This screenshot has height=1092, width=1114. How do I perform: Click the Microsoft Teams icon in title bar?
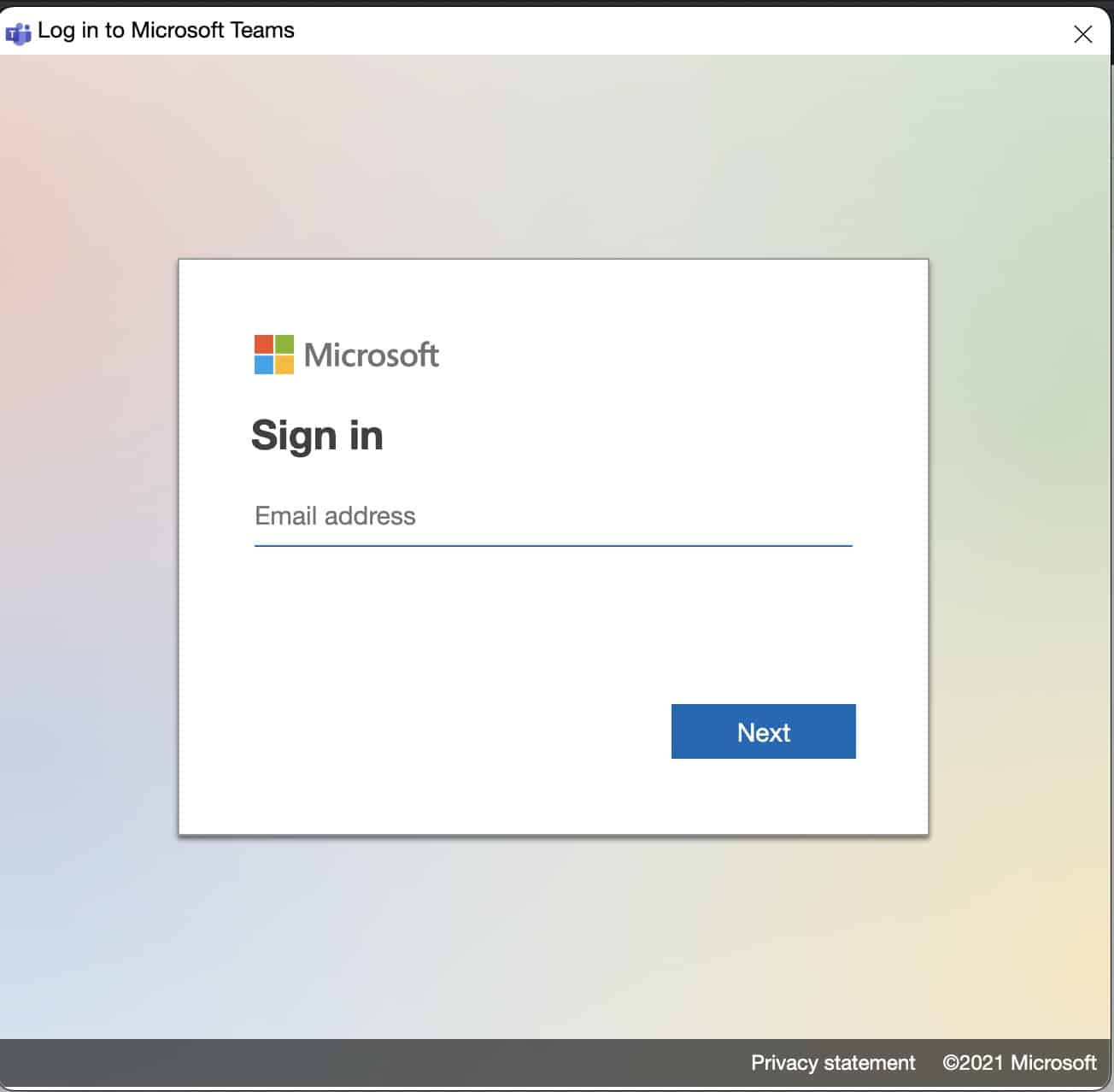(18, 34)
